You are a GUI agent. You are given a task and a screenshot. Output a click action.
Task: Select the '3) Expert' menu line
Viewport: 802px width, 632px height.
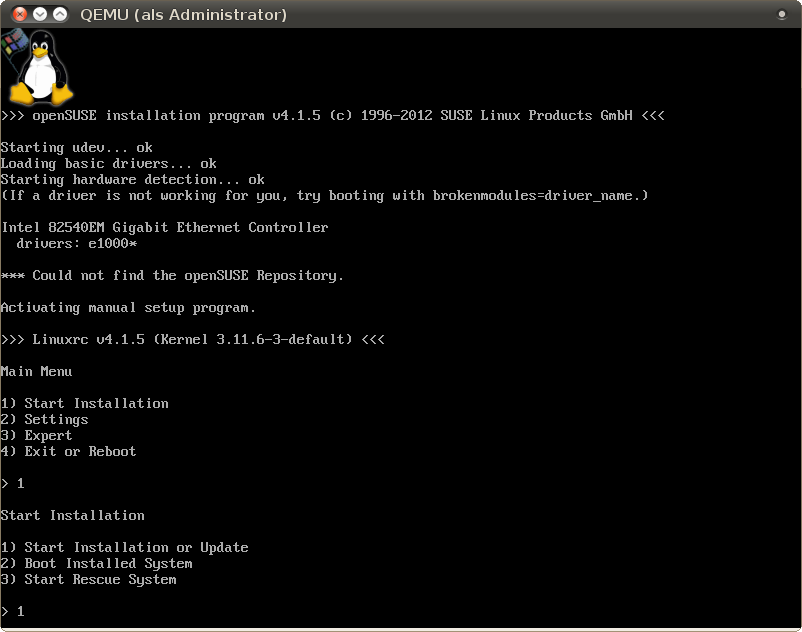pos(37,435)
